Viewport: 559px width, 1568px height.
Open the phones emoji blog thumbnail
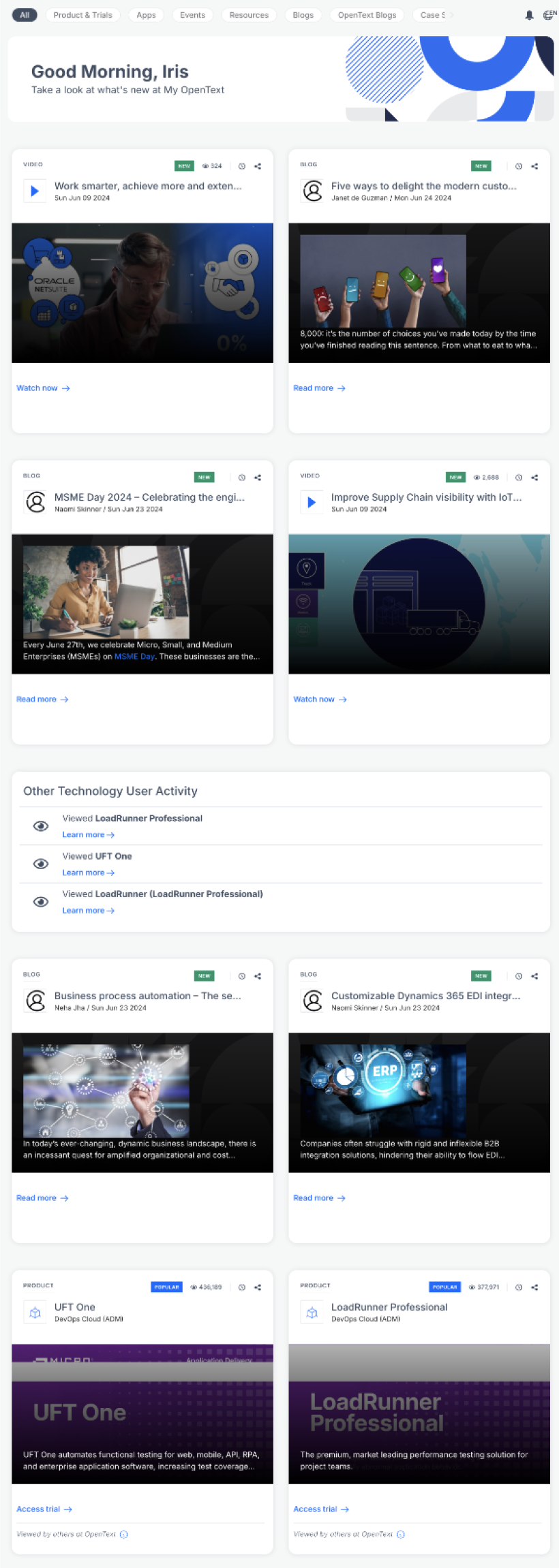383,281
